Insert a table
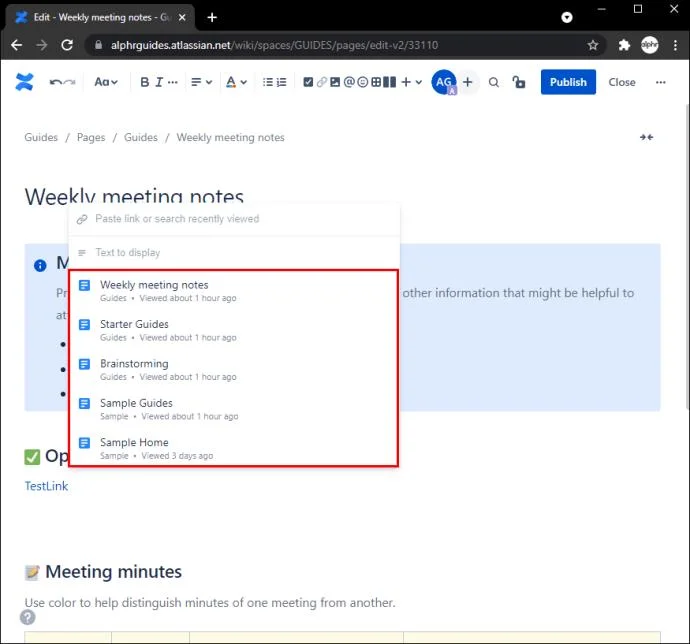 click(x=376, y=82)
